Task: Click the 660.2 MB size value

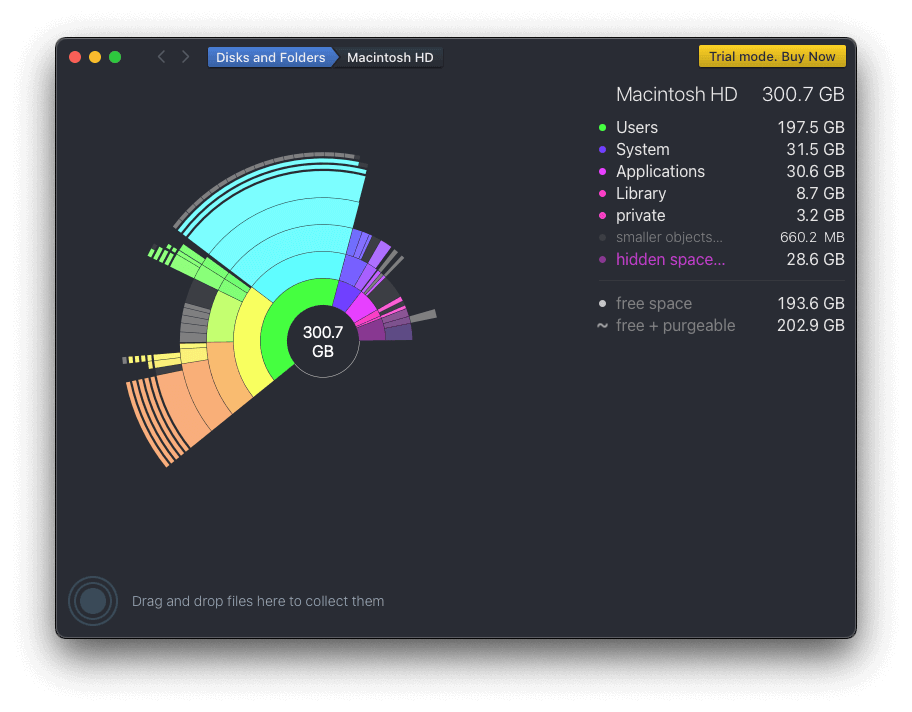Action: pos(812,237)
